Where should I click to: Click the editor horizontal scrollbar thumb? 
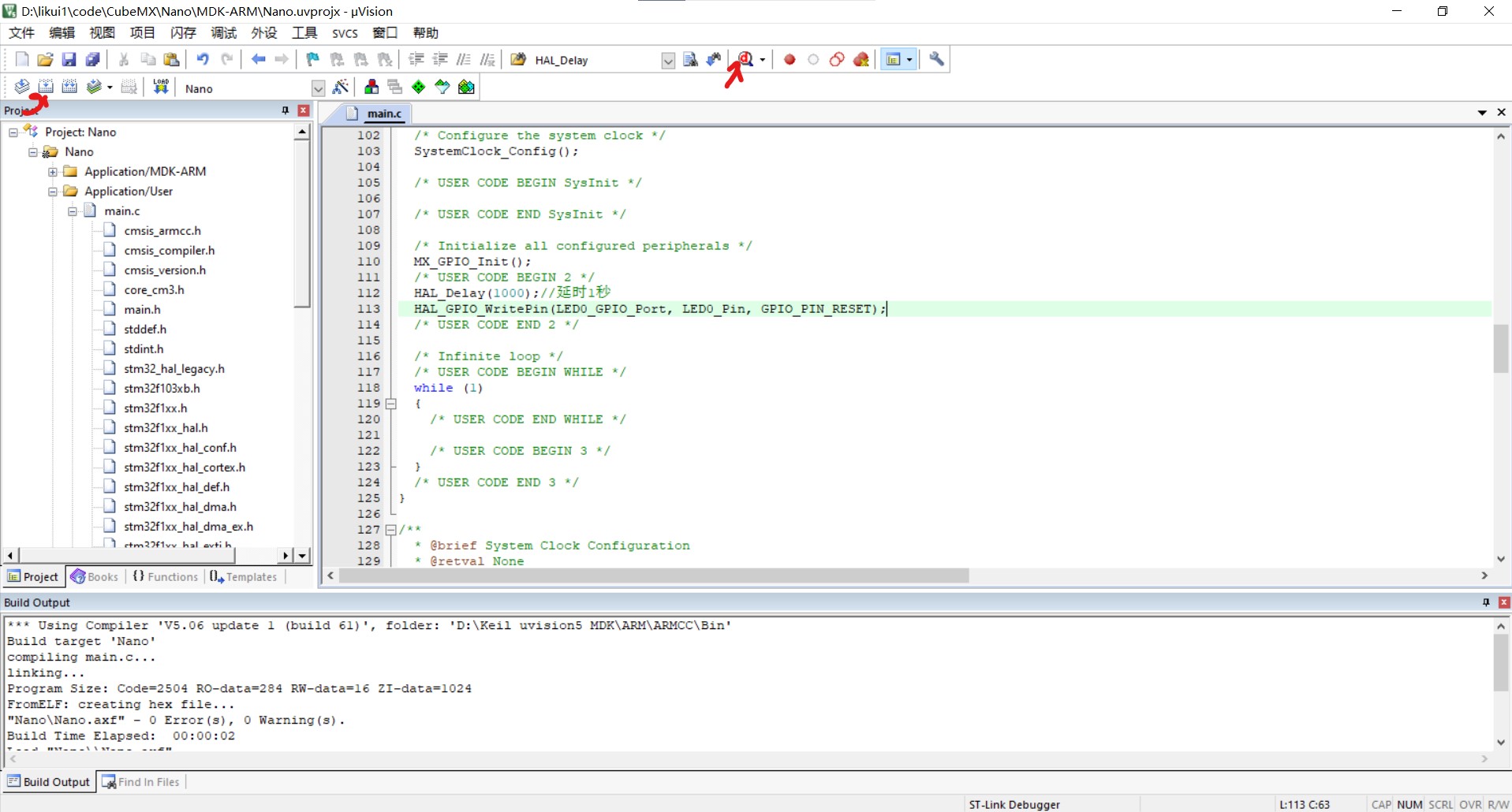pyautogui.click(x=654, y=576)
